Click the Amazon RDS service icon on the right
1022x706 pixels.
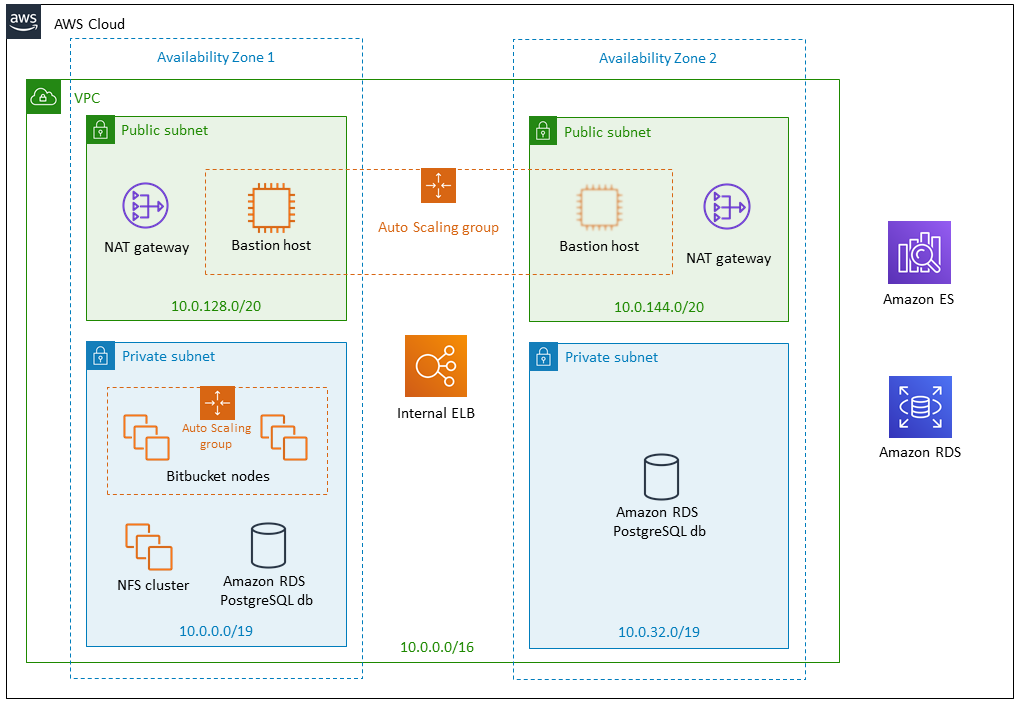click(x=918, y=406)
